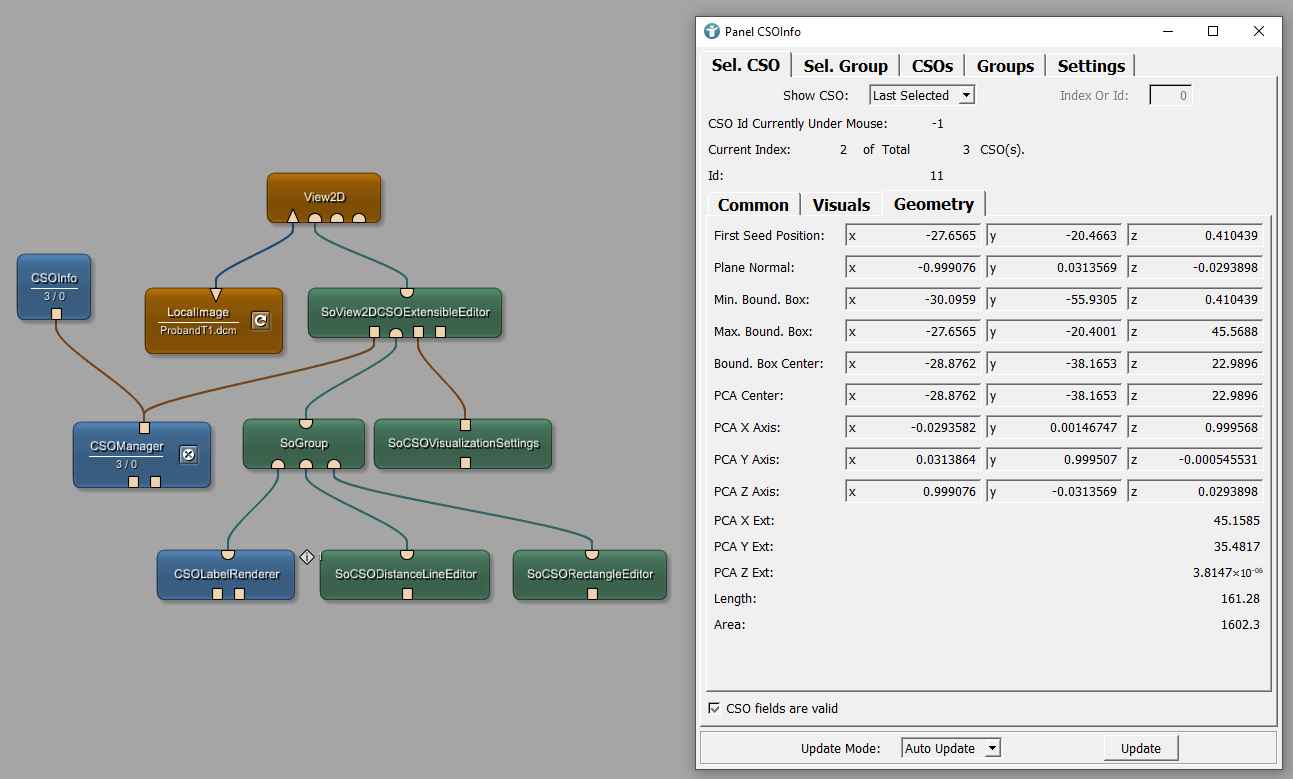Click the clear icon on CSOManager module
1293x779 pixels.
pos(188,455)
